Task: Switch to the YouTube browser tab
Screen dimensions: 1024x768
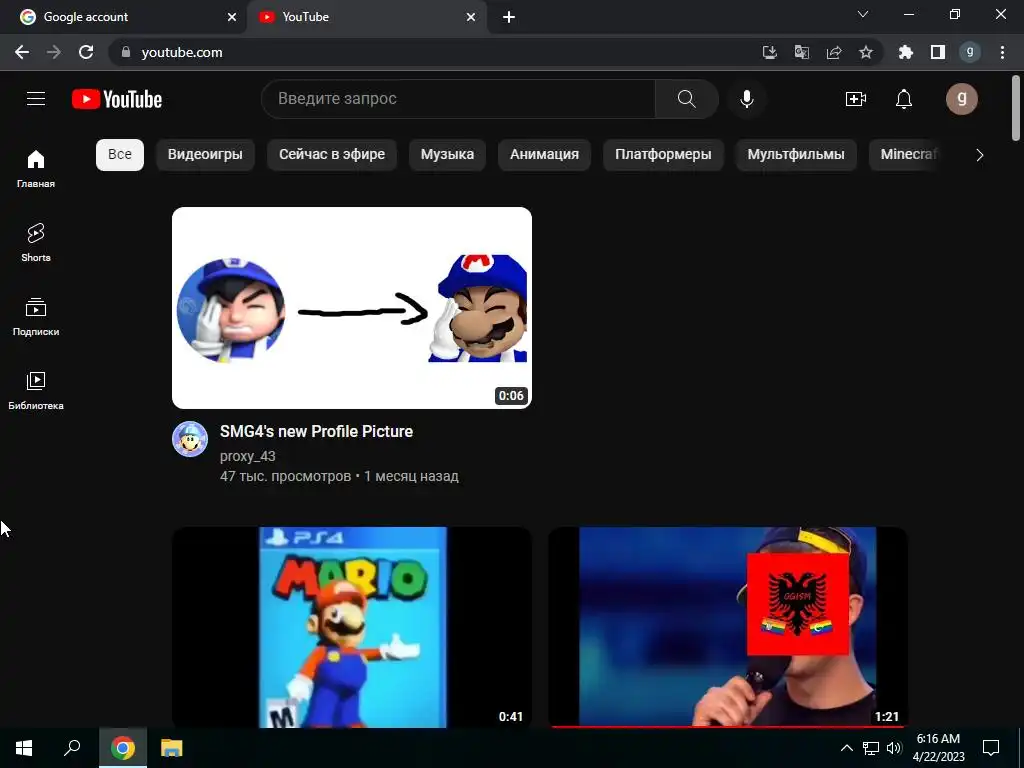Action: [x=366, y=17]
